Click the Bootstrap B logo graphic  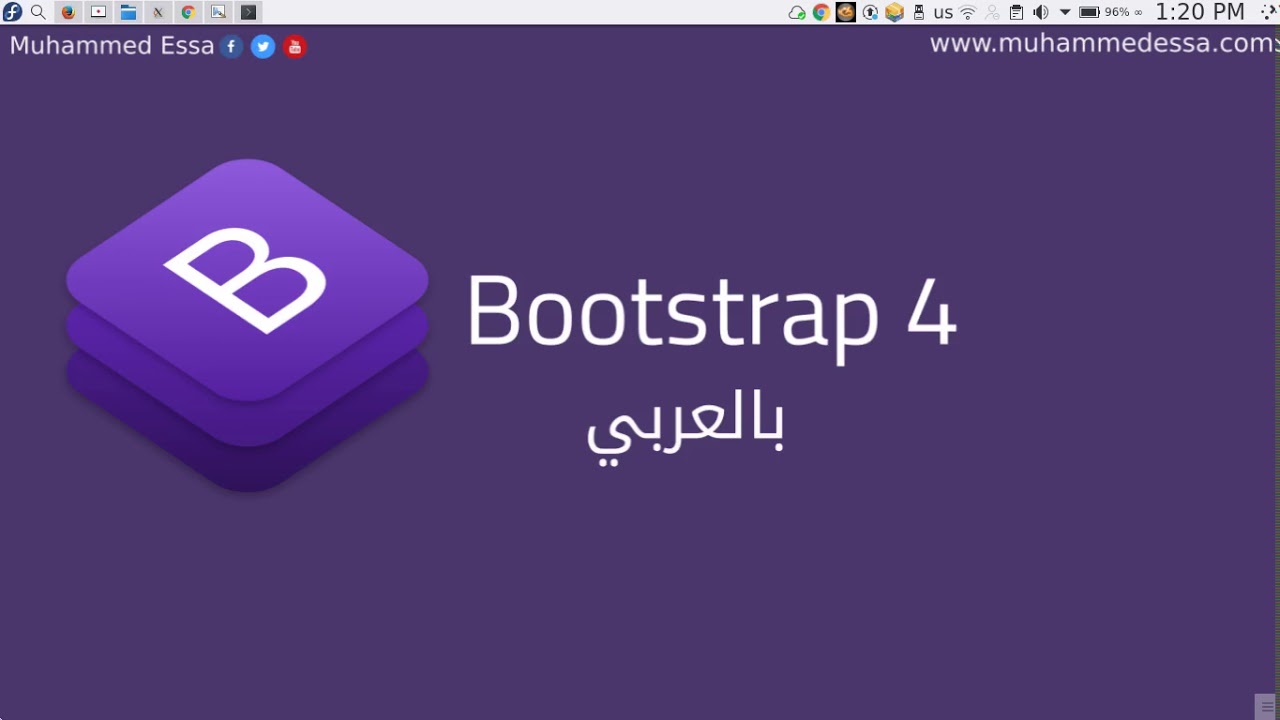point(247,325)
